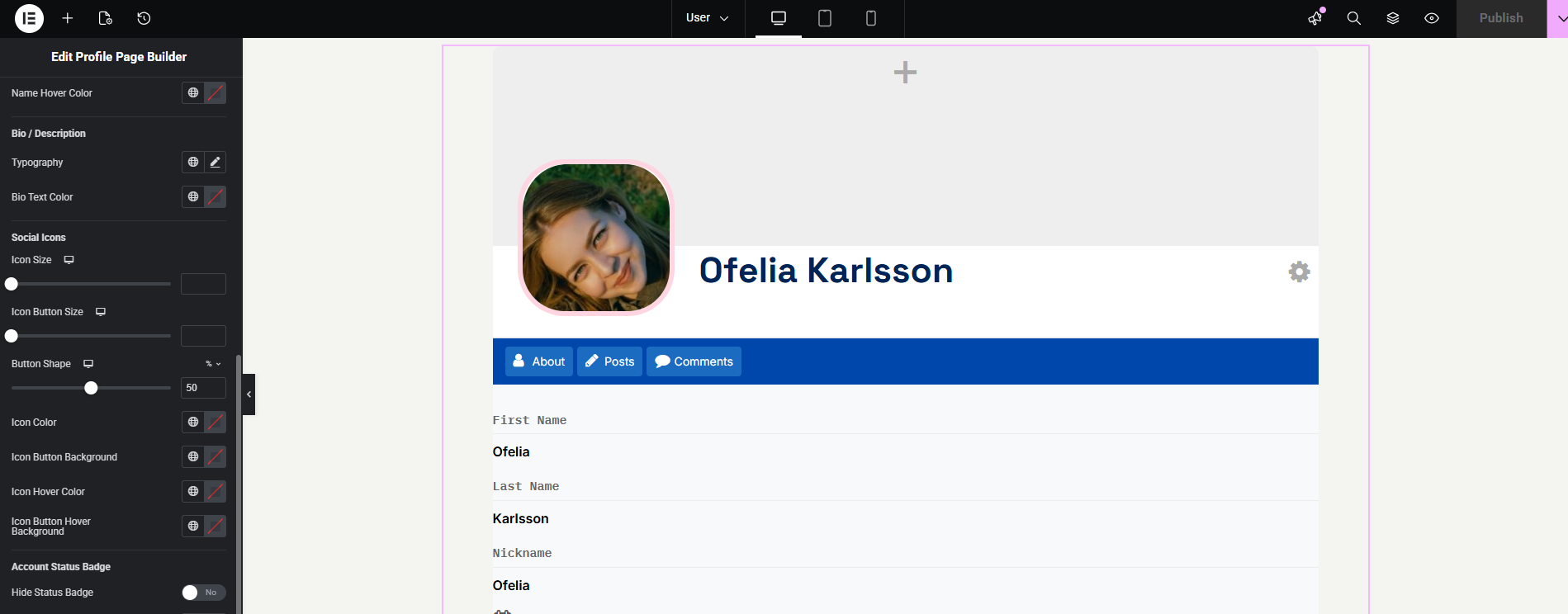The height and width of the screenshot is (614, 1568).
Task: Click the Karlsson last name value
Action: [x=520, y=518]
